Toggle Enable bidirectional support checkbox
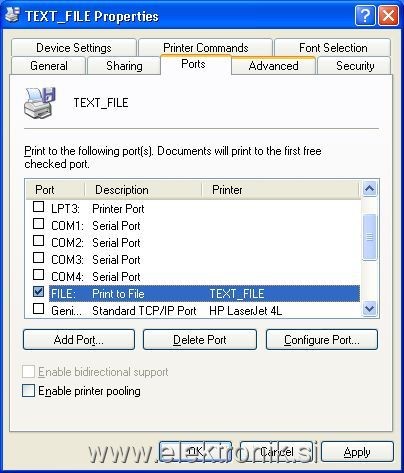The width and height of the screenshot is (404, 473). (28, 371)
